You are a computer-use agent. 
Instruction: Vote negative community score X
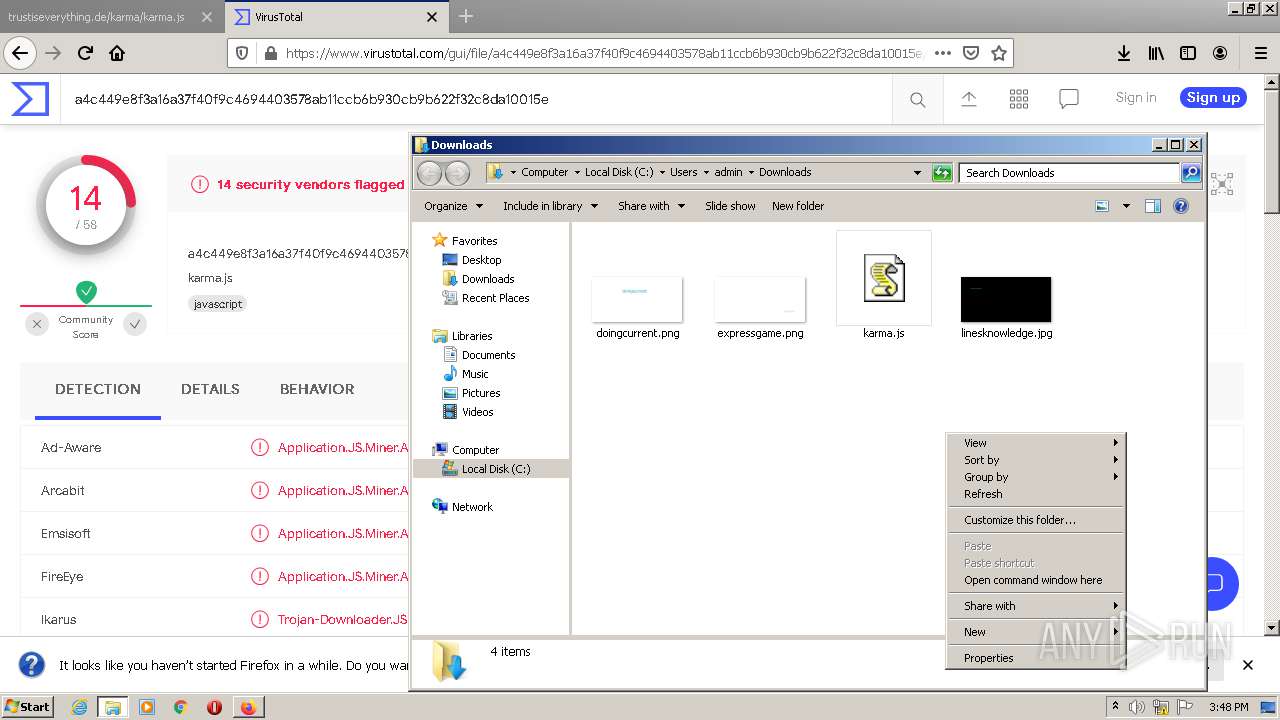tap(37, 324)
